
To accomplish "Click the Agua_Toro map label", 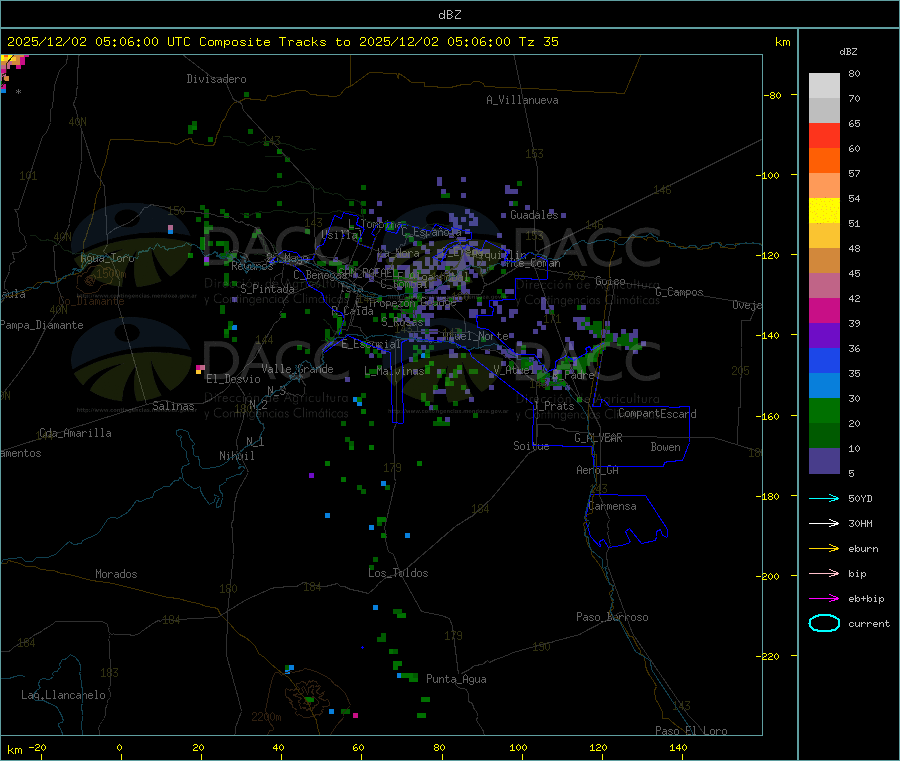I will (x=107, y=258).
